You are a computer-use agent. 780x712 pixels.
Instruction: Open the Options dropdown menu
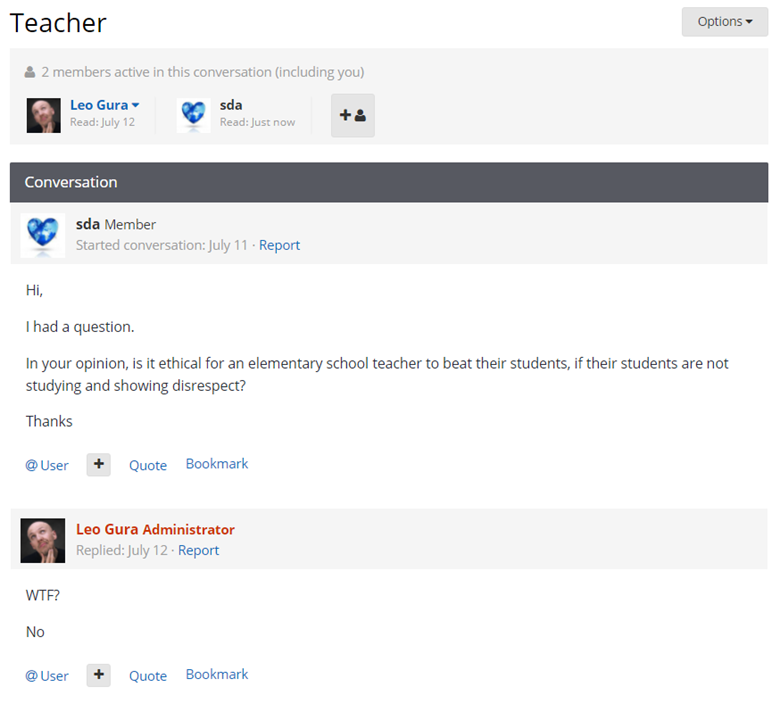[724, 22]
